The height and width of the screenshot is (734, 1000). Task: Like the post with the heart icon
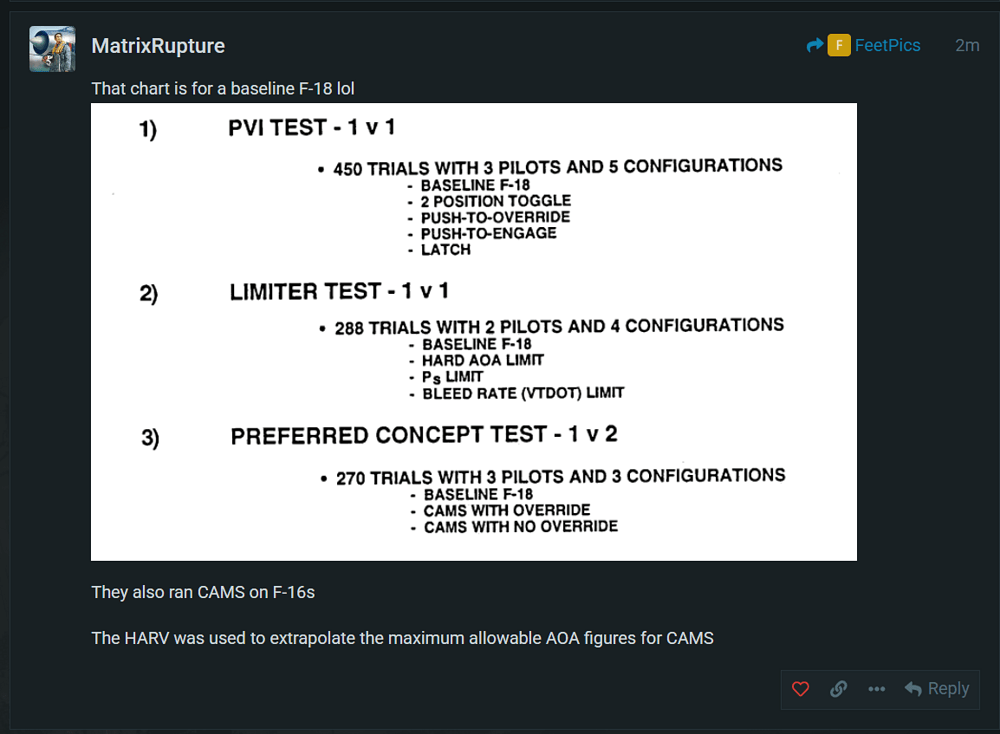(x=800, y=689)
